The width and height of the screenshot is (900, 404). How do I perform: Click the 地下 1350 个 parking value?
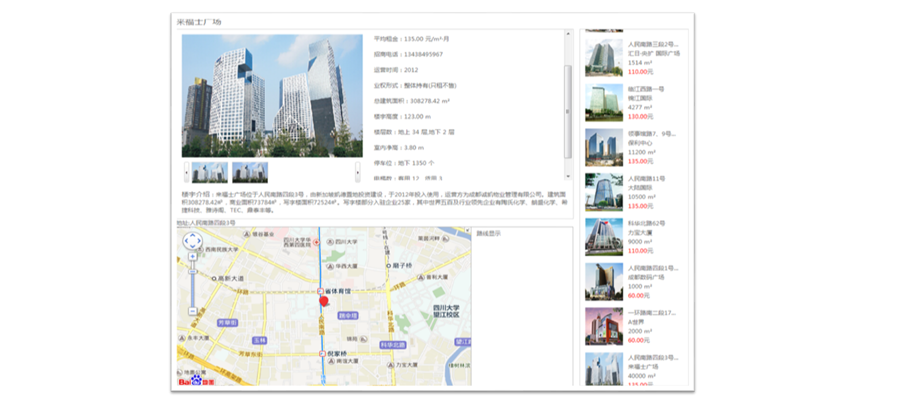point(416,163)
